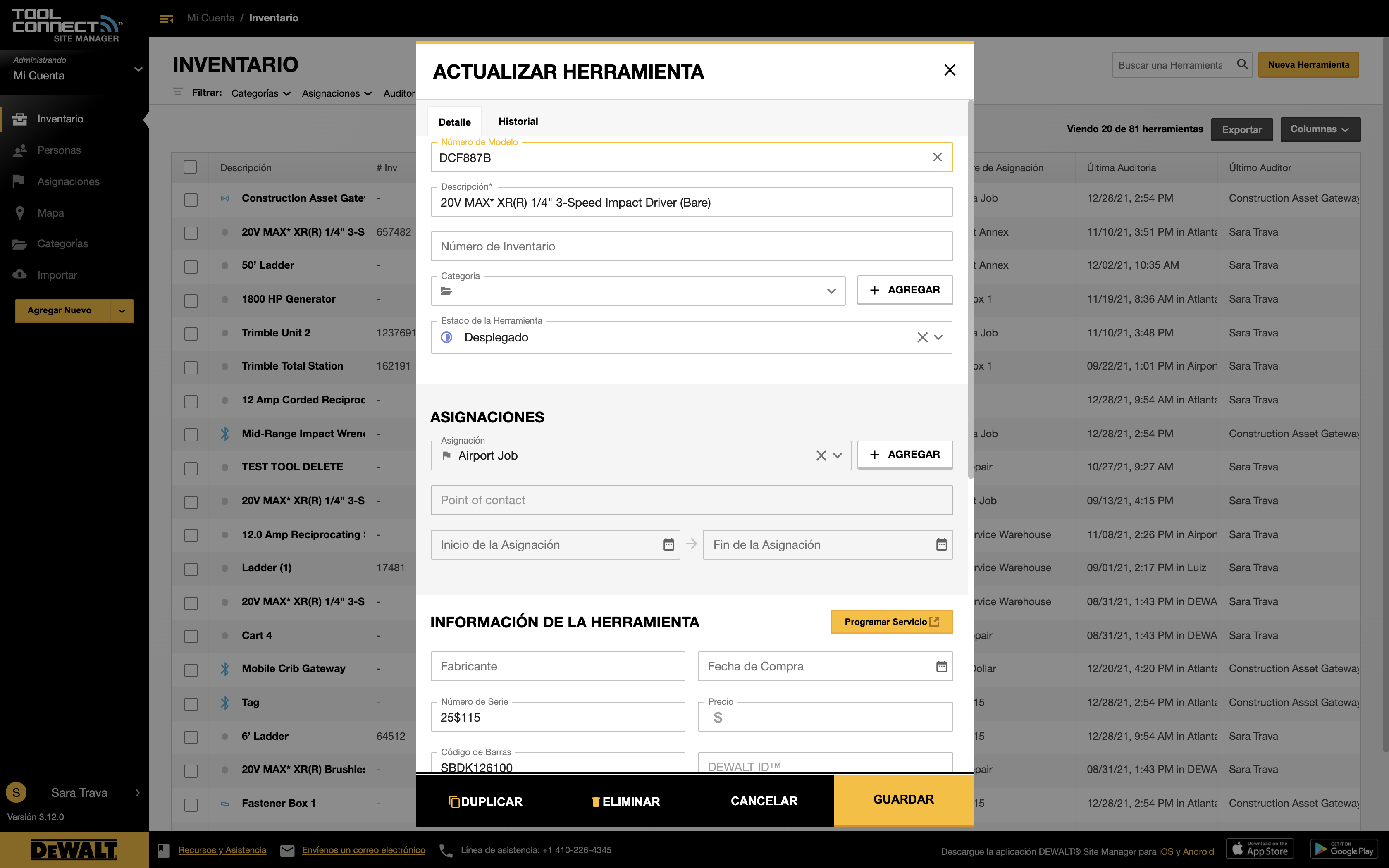Click the Número de Inventario field
The height and width of the screenshot is (868, 1389).
[691, 246]
